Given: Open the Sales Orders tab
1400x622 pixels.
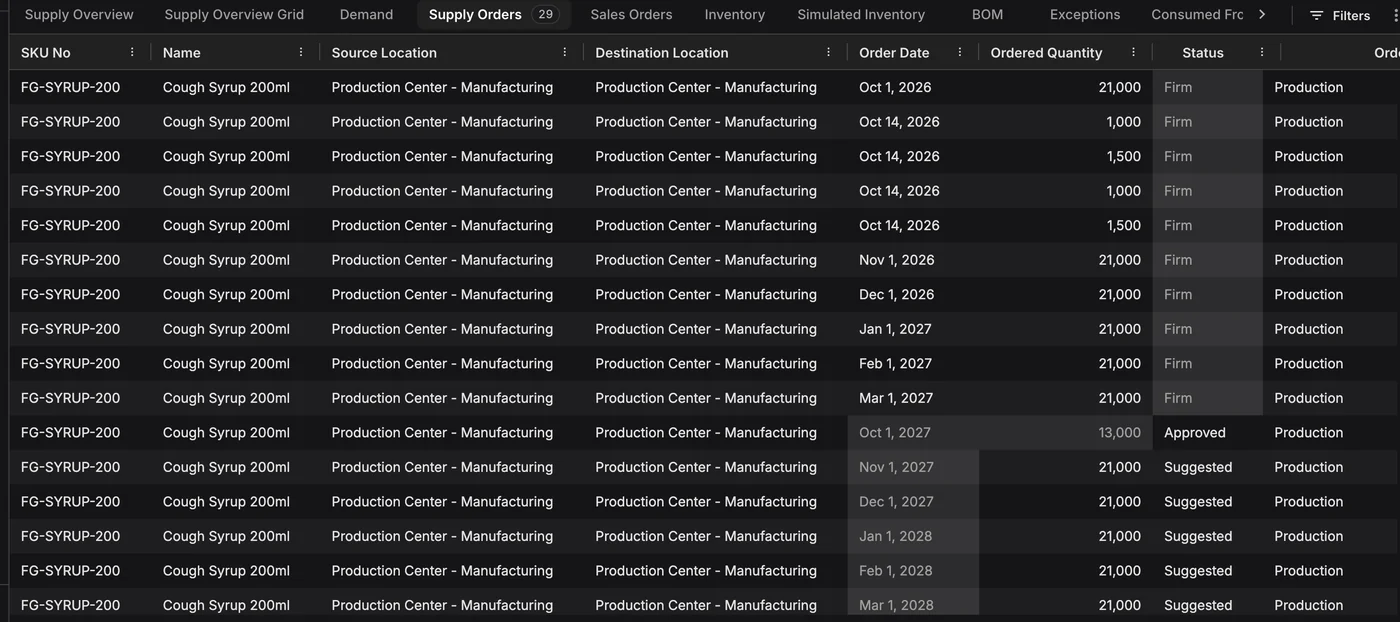Looking at the screenshot, I should click(x=631, y=14).
